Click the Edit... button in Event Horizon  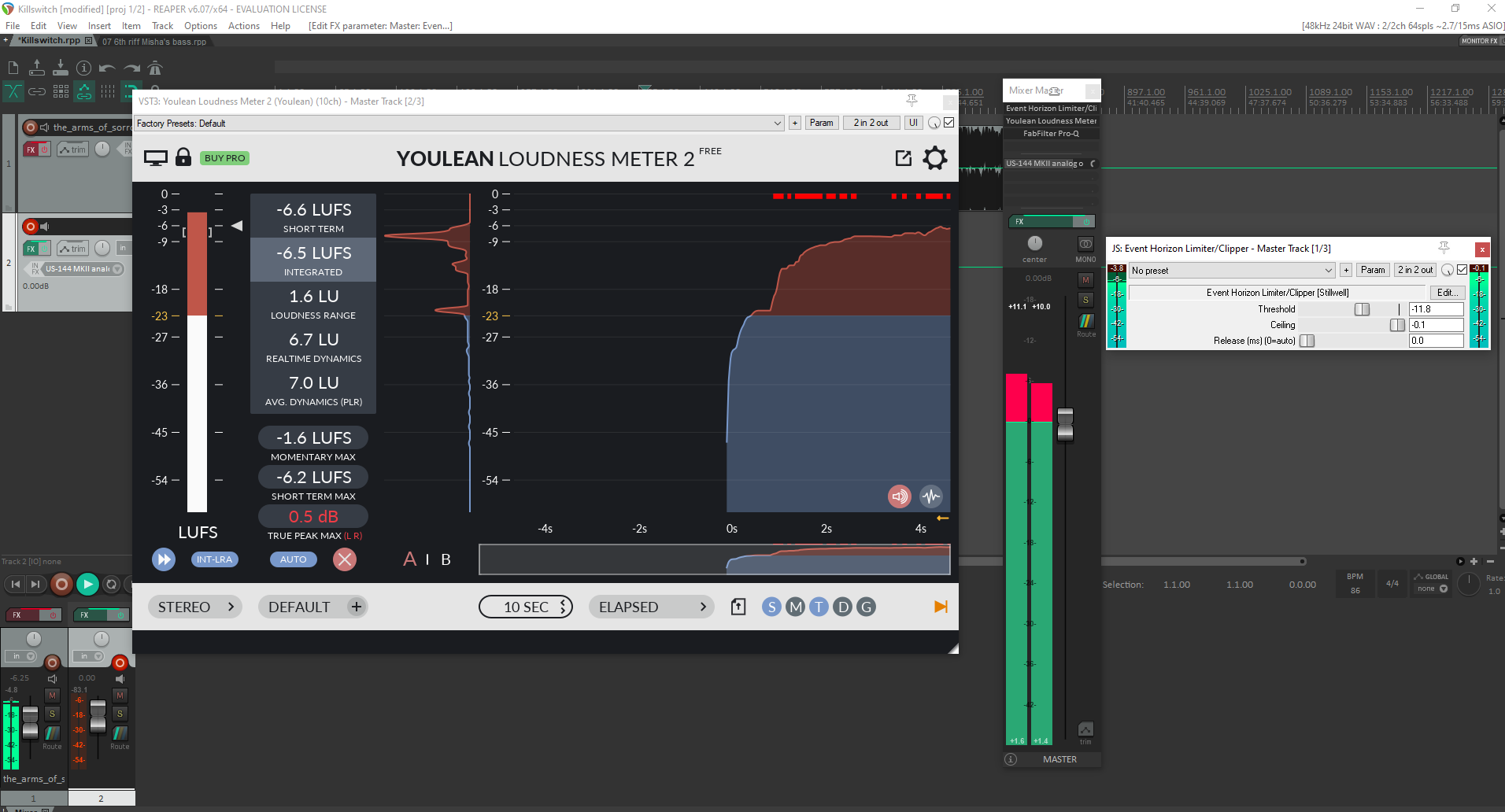[1446, 293]
